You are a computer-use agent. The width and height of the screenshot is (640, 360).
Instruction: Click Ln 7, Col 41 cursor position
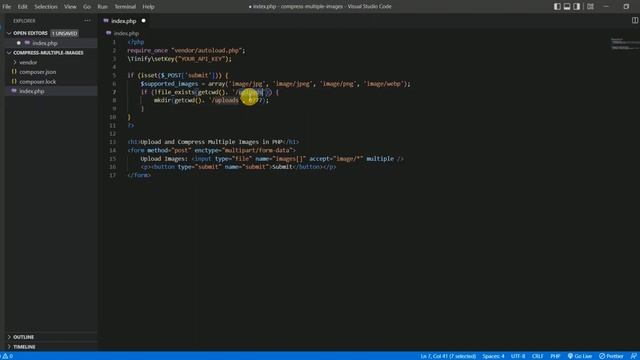coord(448,356)
